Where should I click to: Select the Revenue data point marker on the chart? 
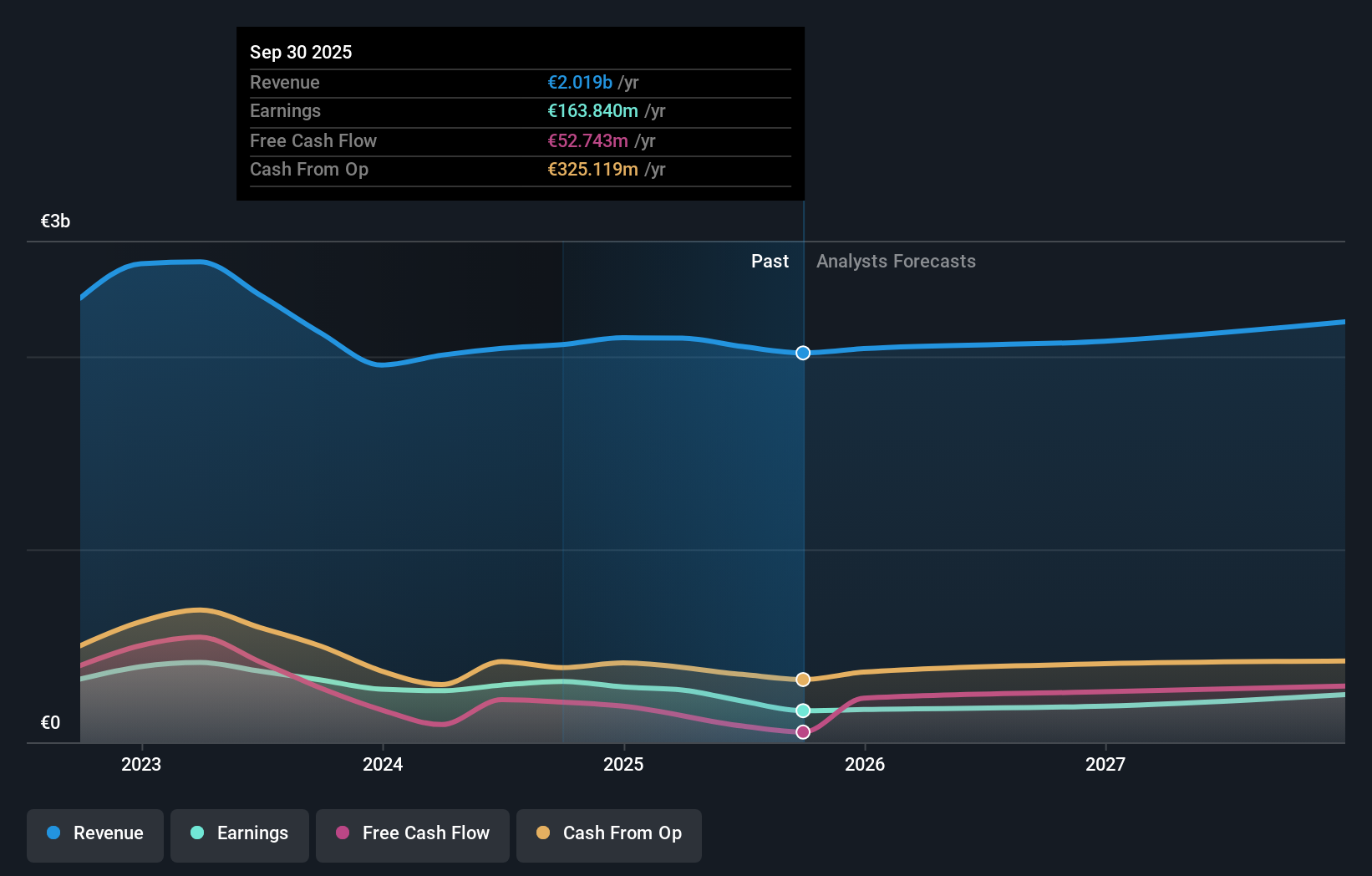(802, 353)
